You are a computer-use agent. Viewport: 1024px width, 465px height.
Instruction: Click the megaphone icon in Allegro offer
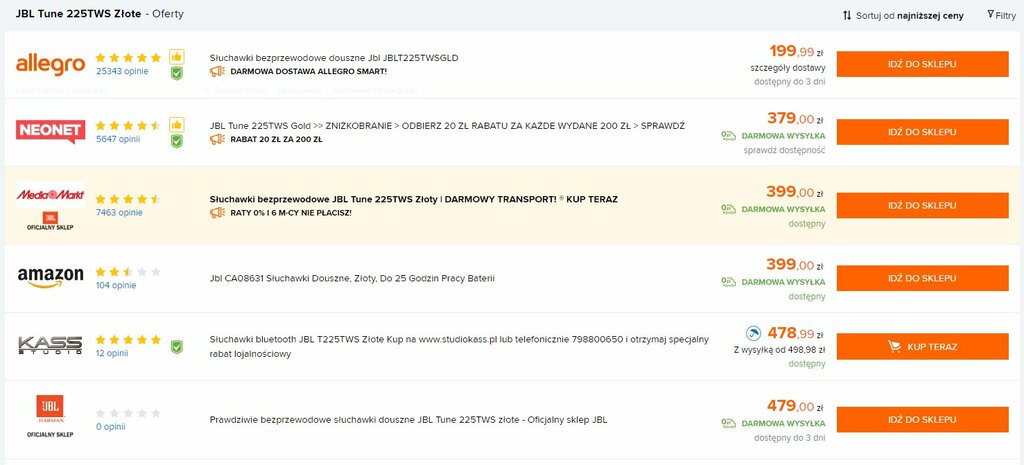[217, 71]
